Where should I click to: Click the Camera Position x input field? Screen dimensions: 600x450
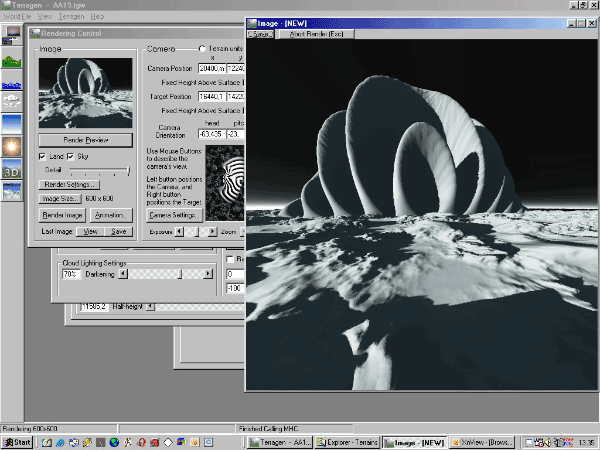(x=213, y=68)
